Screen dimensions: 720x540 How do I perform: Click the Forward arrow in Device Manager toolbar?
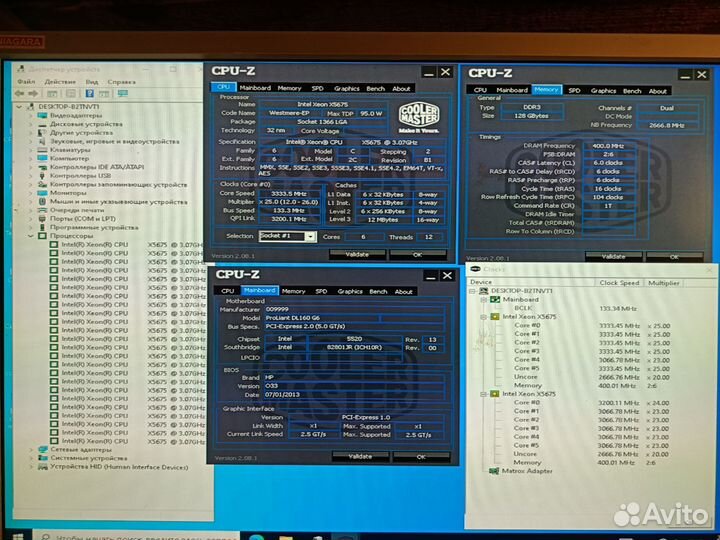[x=33, y=94]
